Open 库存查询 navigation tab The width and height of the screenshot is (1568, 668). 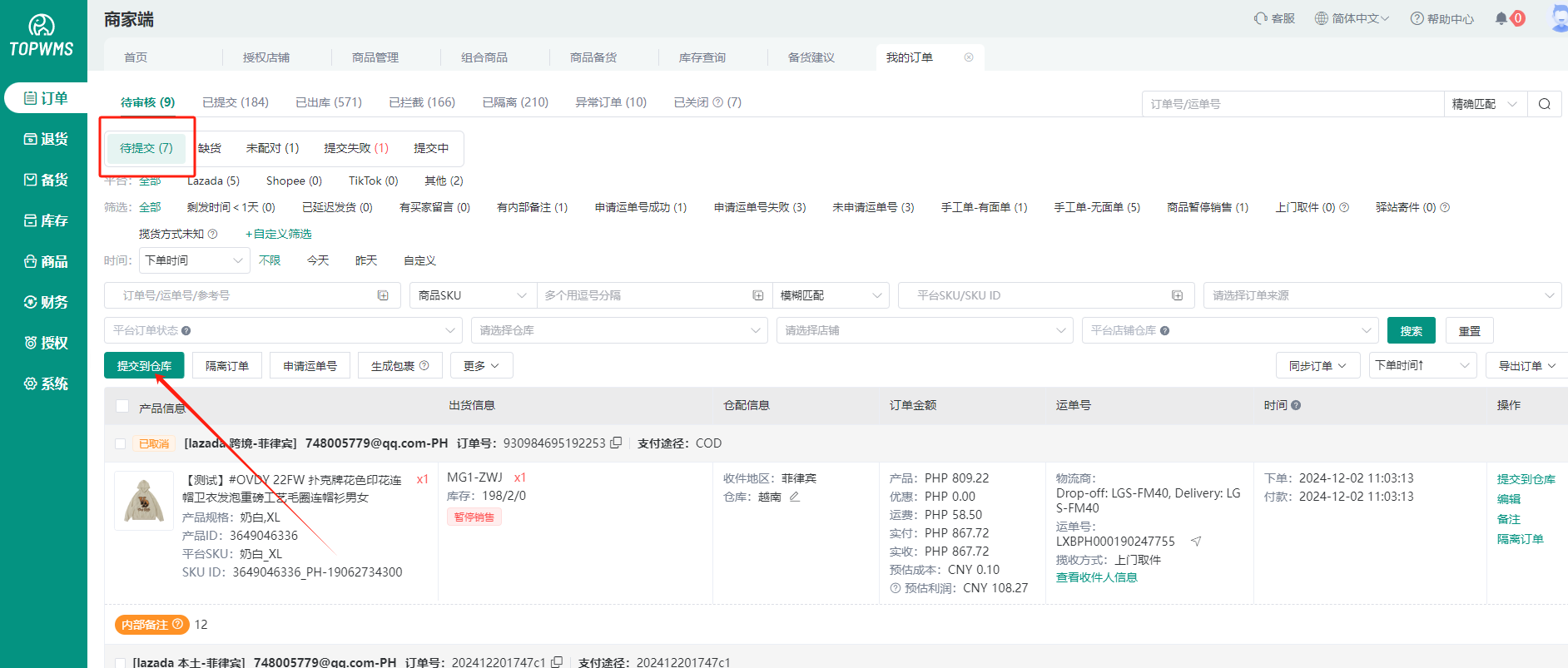click(x=702, y=57)
